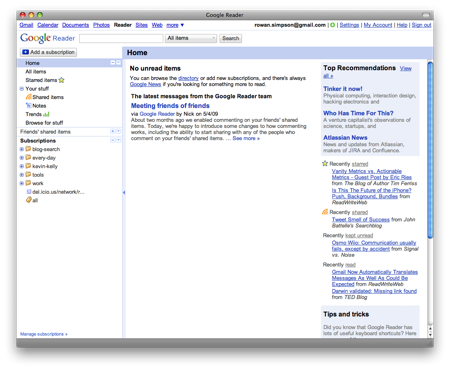Click the tag icon next to all
The width and height of the screenshot is (450, 370).
(29, 200)
